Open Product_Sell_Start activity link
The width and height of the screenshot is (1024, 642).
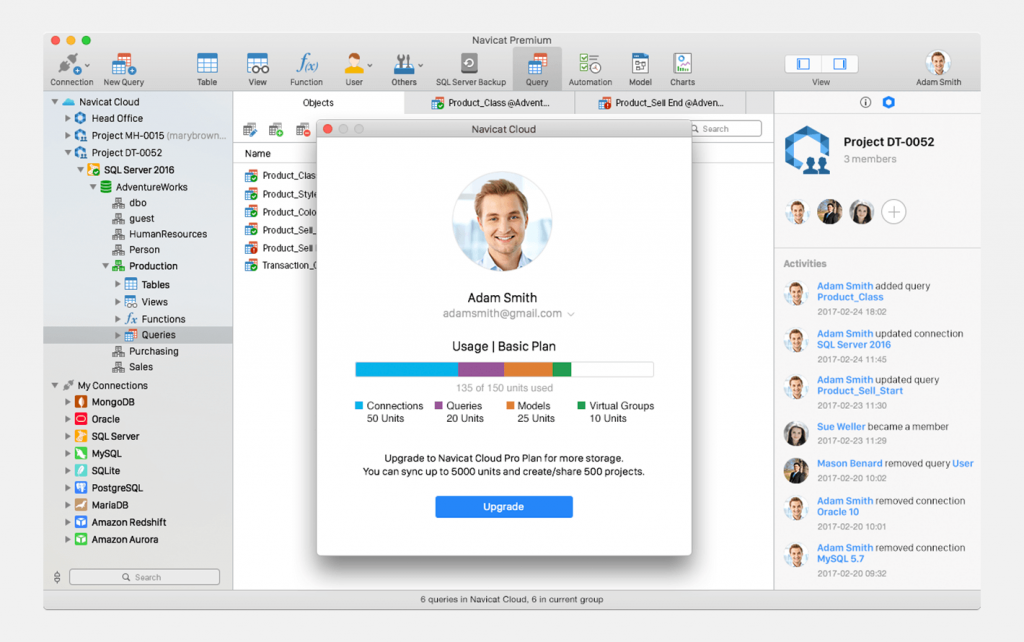click(x=859, y=391)
